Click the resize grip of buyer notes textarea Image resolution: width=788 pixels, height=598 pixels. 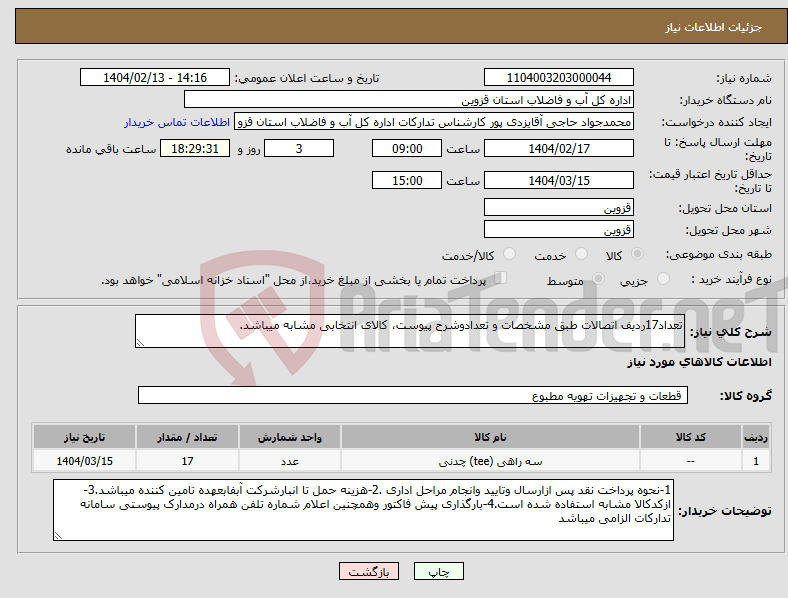[x=58, y=536]
